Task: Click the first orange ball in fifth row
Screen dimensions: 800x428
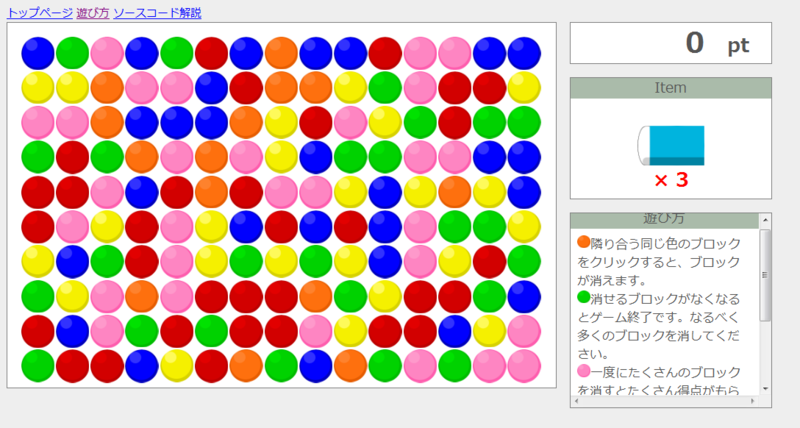Action: (211, 192)
